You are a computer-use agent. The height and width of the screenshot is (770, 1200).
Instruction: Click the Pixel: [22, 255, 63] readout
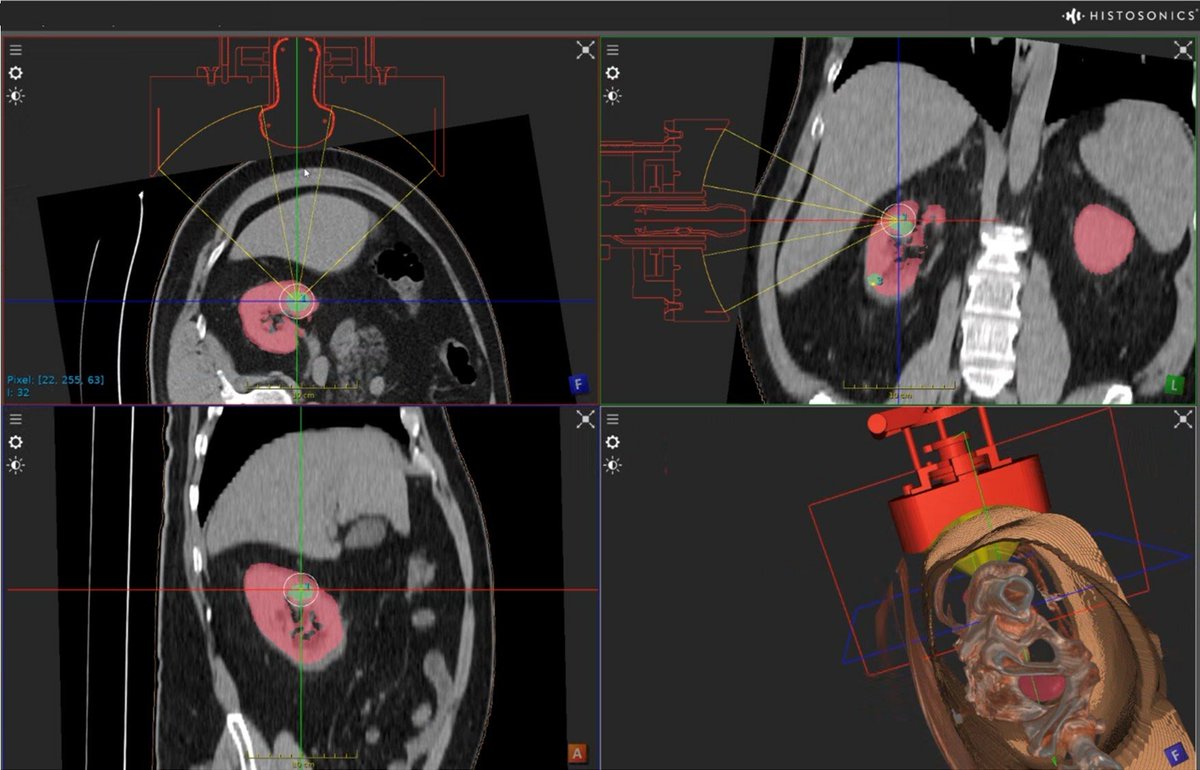click(x=55, y=380)
